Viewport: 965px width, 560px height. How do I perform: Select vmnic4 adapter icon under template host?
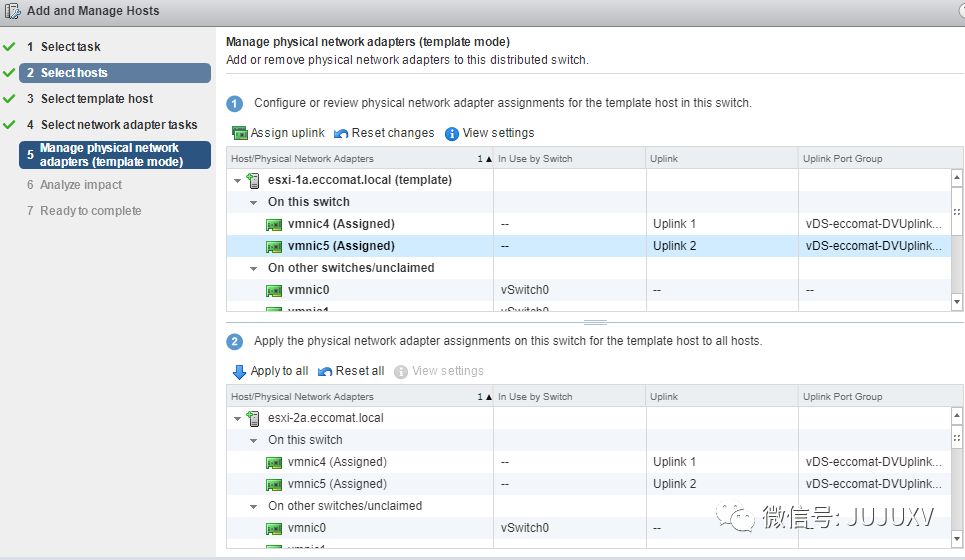[274, 224]
